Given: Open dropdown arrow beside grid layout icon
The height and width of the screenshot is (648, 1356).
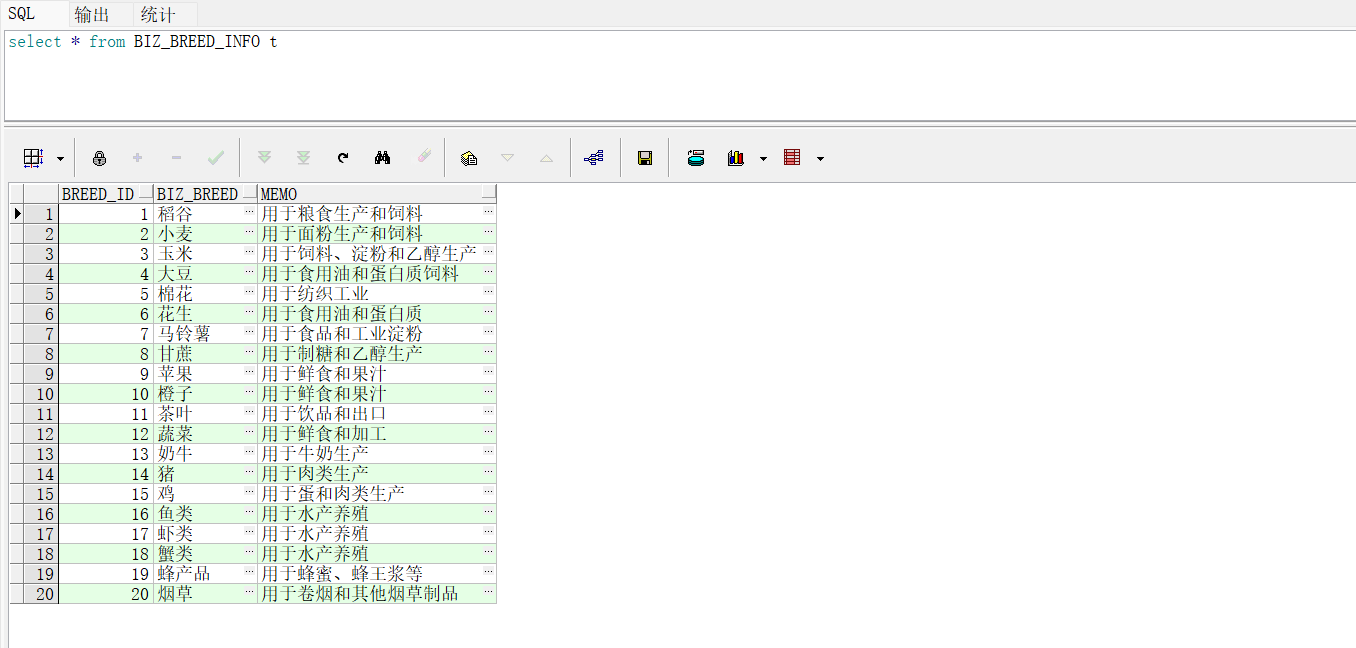Looking at the screenshot, I should pos(60,159).
